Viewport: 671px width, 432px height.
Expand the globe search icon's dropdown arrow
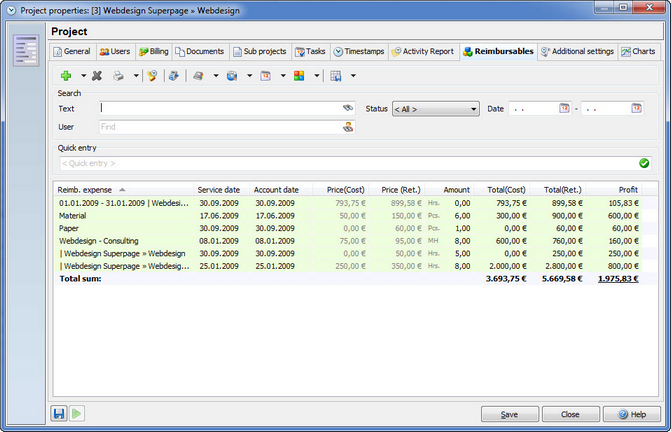click(249, 76)
